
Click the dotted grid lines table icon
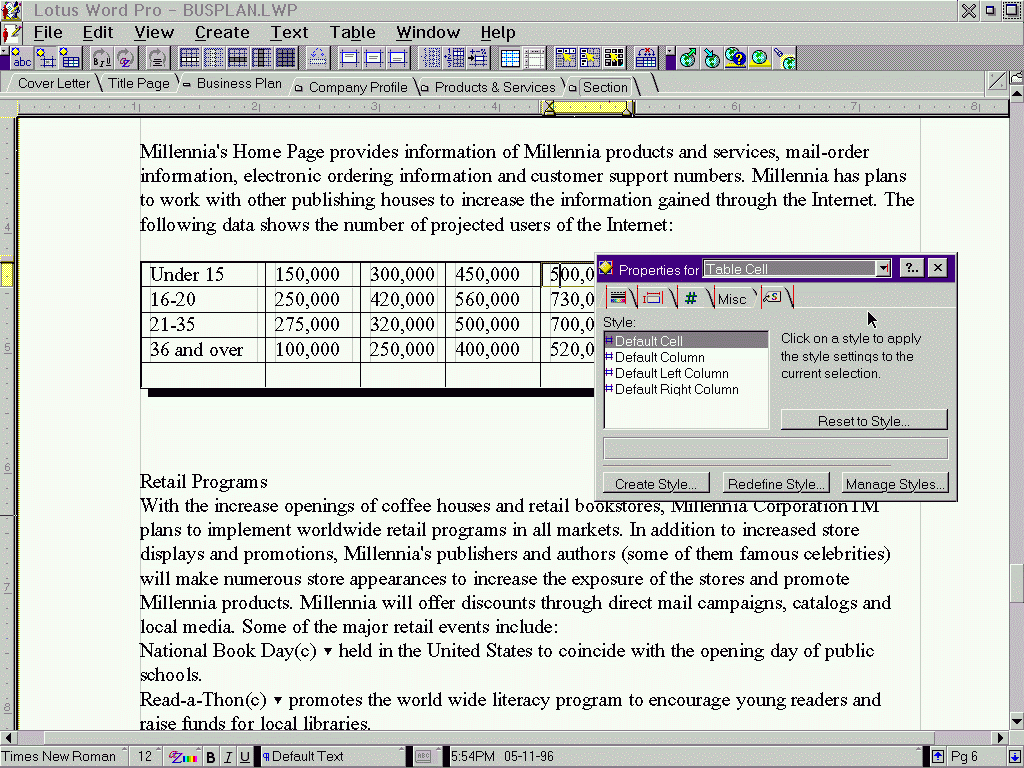(213, 59)
